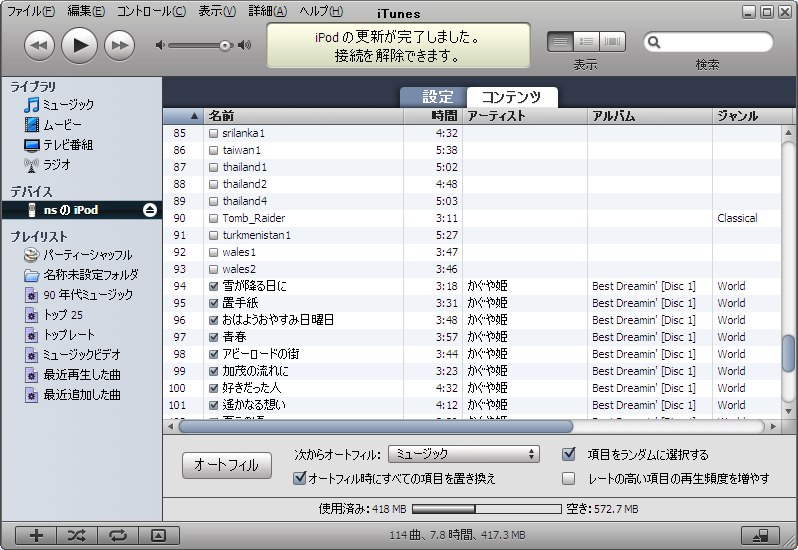Toggle shuffle at the bottom bar
This screenshot has width=798, height=550.
pos(77,535)
